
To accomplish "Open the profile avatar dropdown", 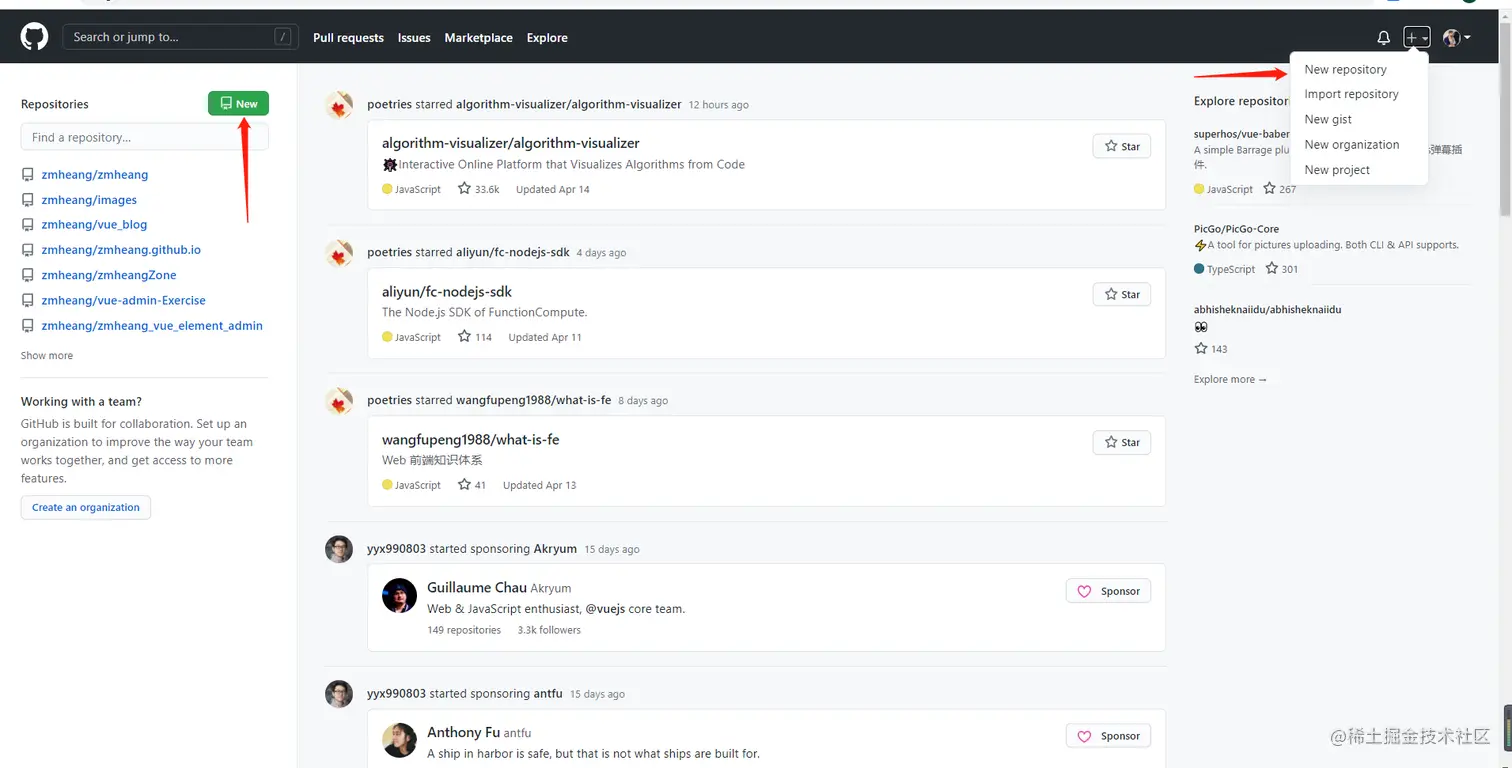I will [x=1451, y=37].
